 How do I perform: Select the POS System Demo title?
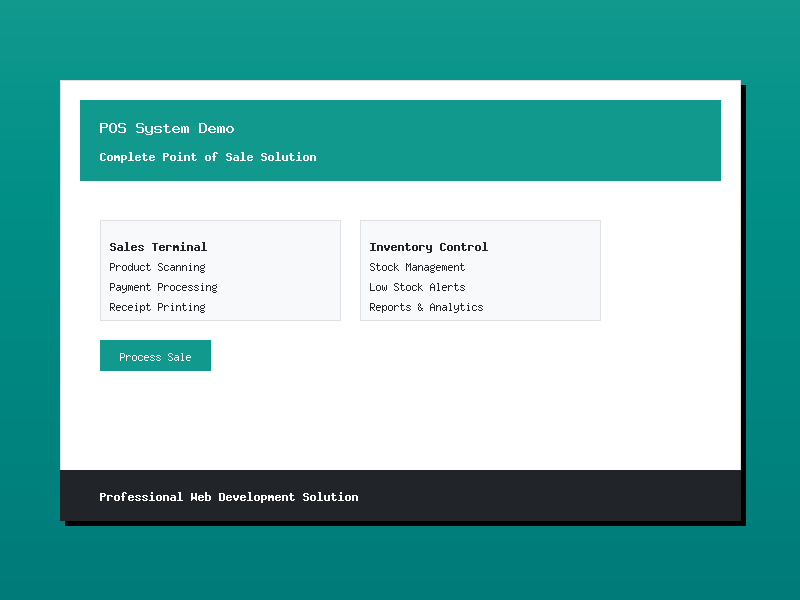pos(166,128)
